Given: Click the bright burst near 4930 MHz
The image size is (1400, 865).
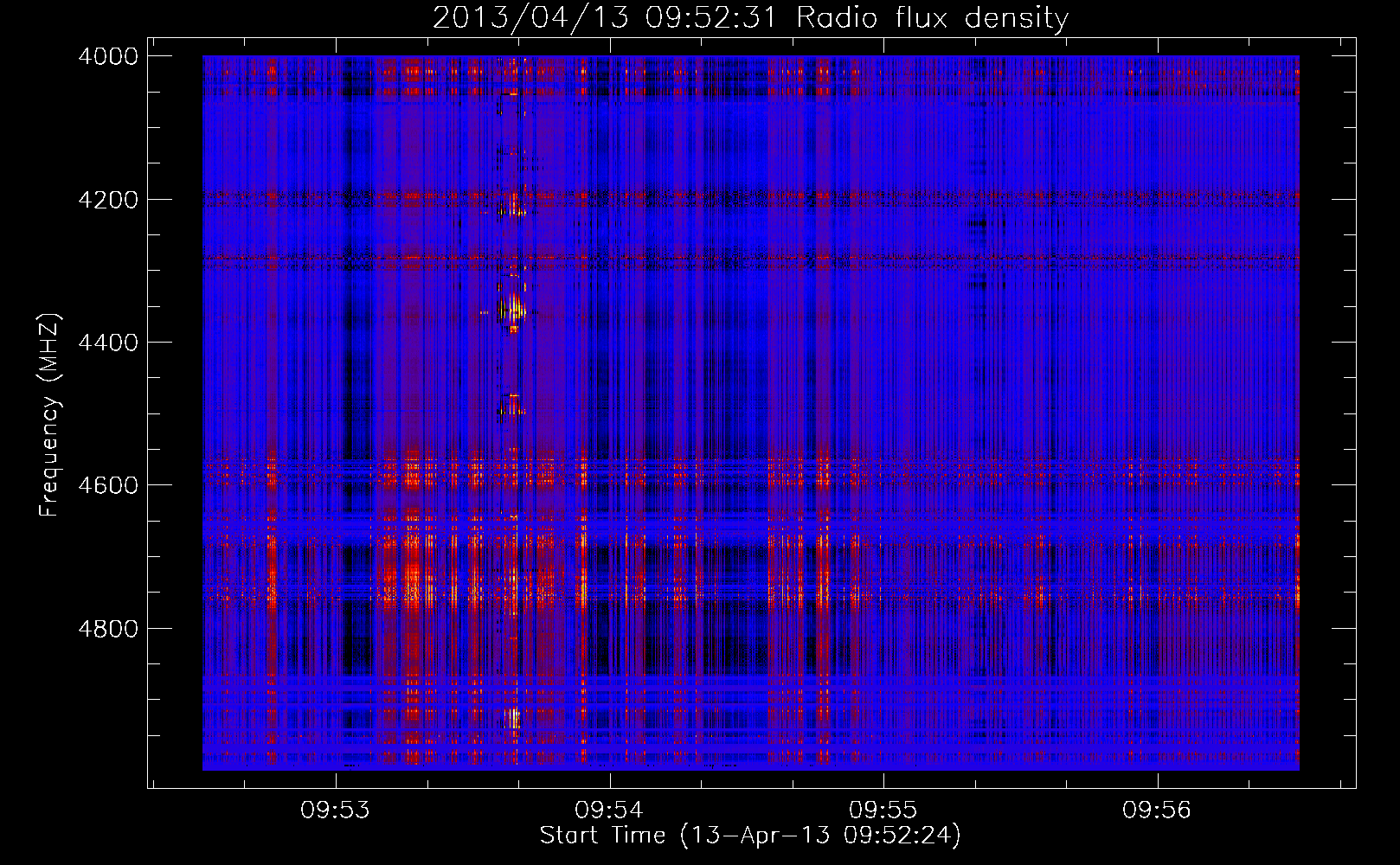Looking at the screenshot, I should pyautogui.click(x=514, y=718).
